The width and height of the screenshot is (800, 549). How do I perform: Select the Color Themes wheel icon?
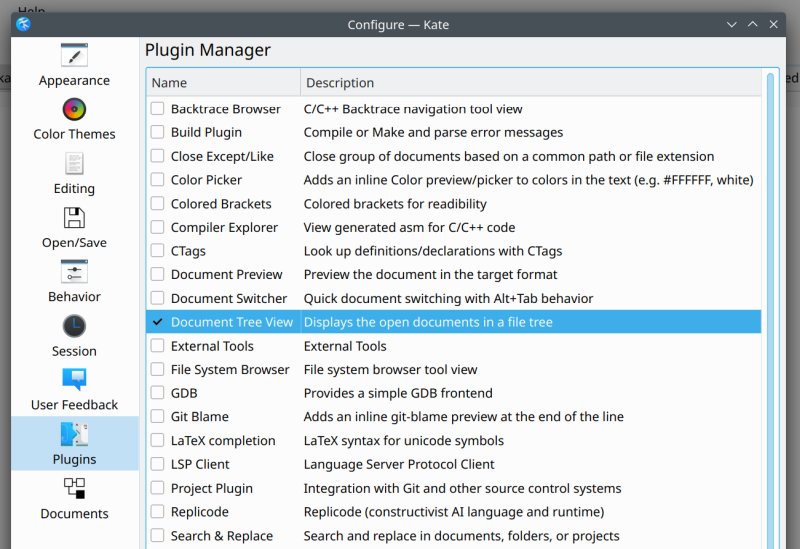[x=74, y=109]
